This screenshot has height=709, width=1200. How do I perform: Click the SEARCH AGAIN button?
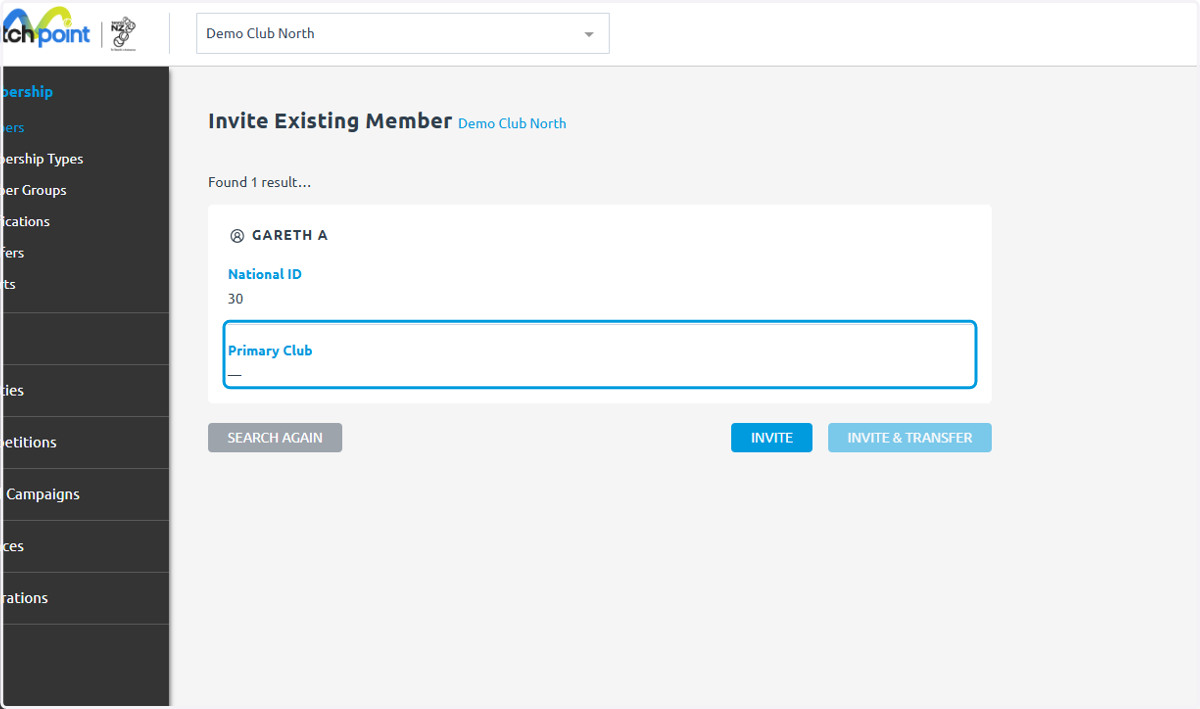click(275, 438)
